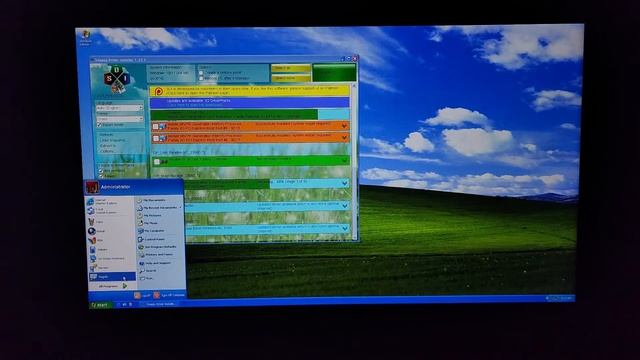Screen dimensions: 640x360
Task: Tick the checkbox on the bright green driver row
Action: (x=157, y=162)
